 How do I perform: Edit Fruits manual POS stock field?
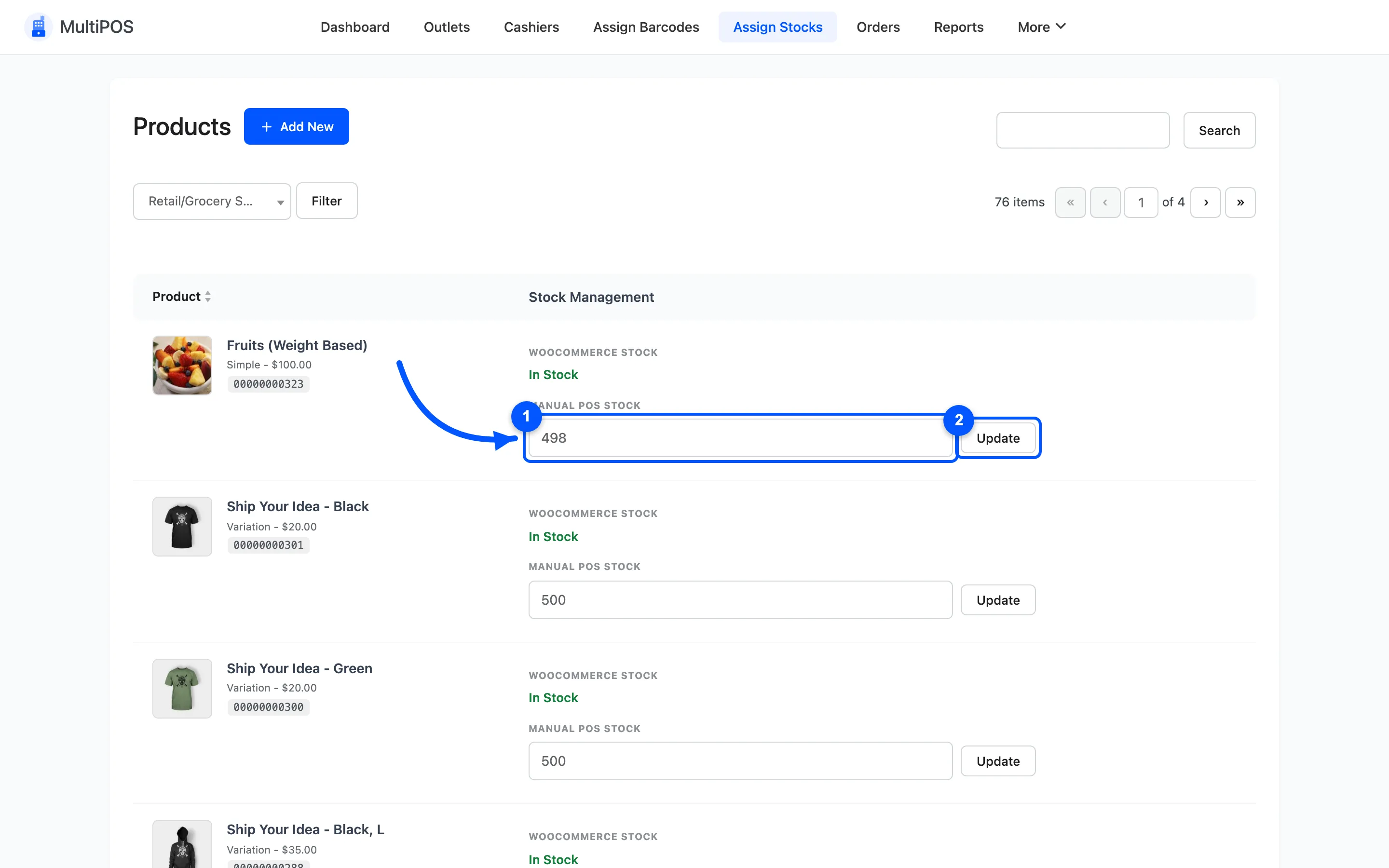tap(740, 438)
